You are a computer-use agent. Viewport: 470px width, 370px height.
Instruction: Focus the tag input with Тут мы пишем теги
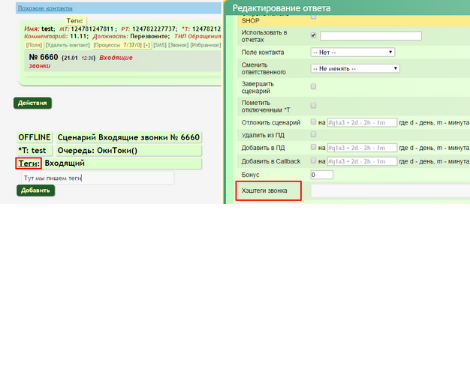point(98,178)
